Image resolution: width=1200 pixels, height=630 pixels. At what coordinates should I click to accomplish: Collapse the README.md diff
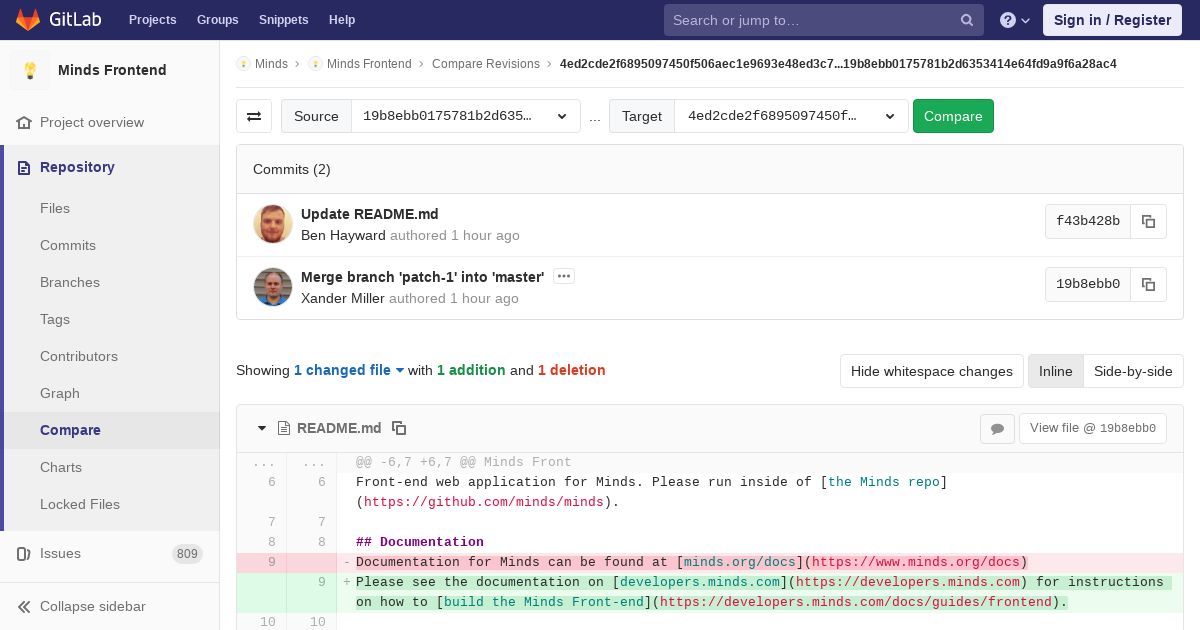[262, 428]
